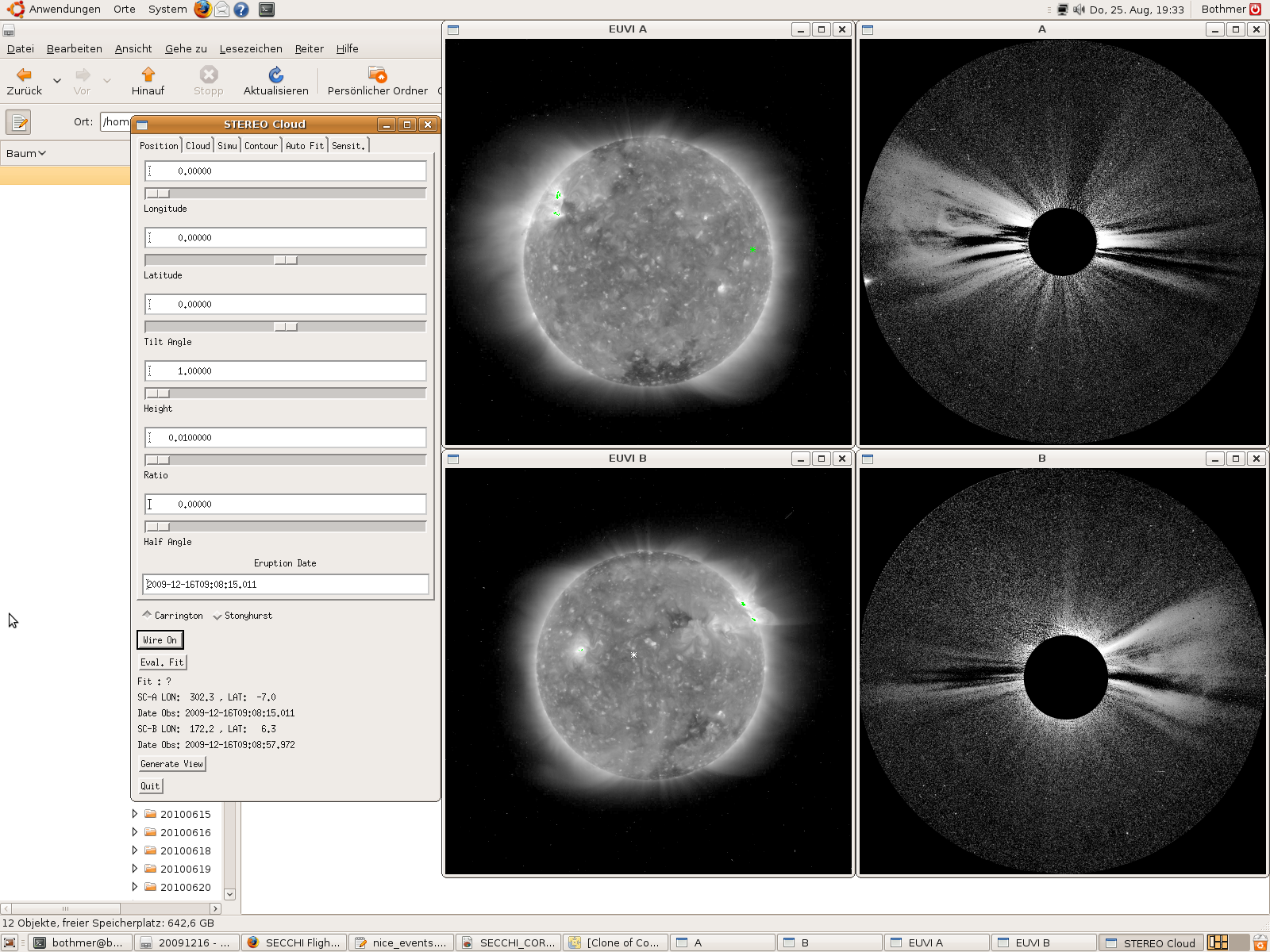Click the Height slider handle
The image size is (1270, 952).
158,393
